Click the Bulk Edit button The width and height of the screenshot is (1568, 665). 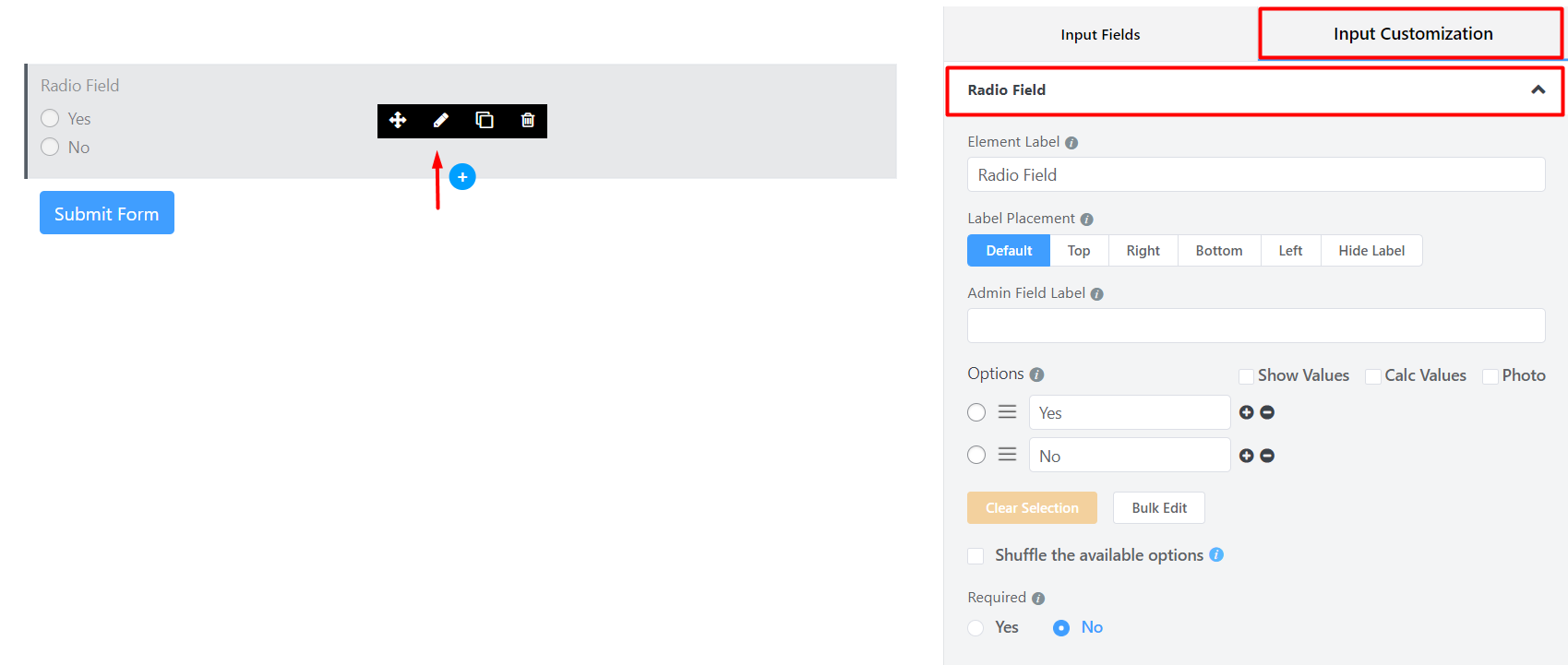1158,508
